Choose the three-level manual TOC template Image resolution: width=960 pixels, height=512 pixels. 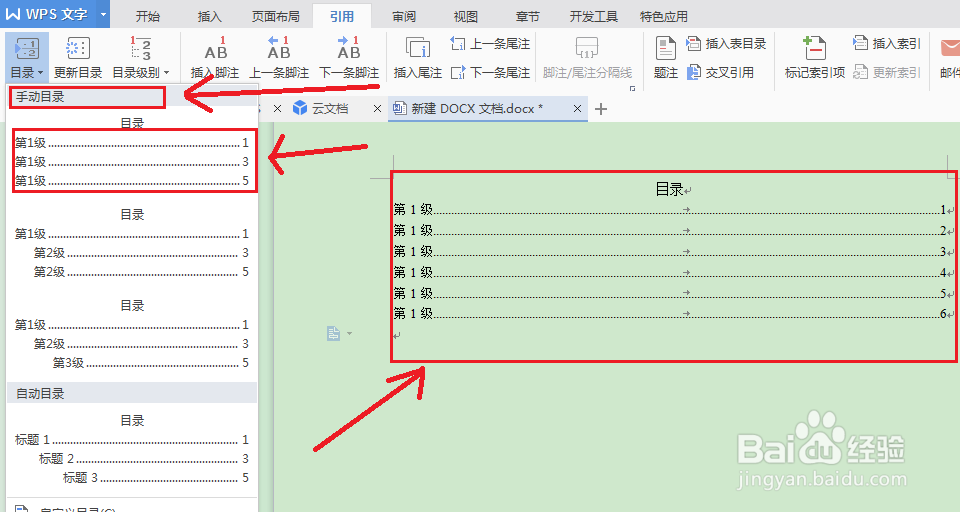pos(132,334)
